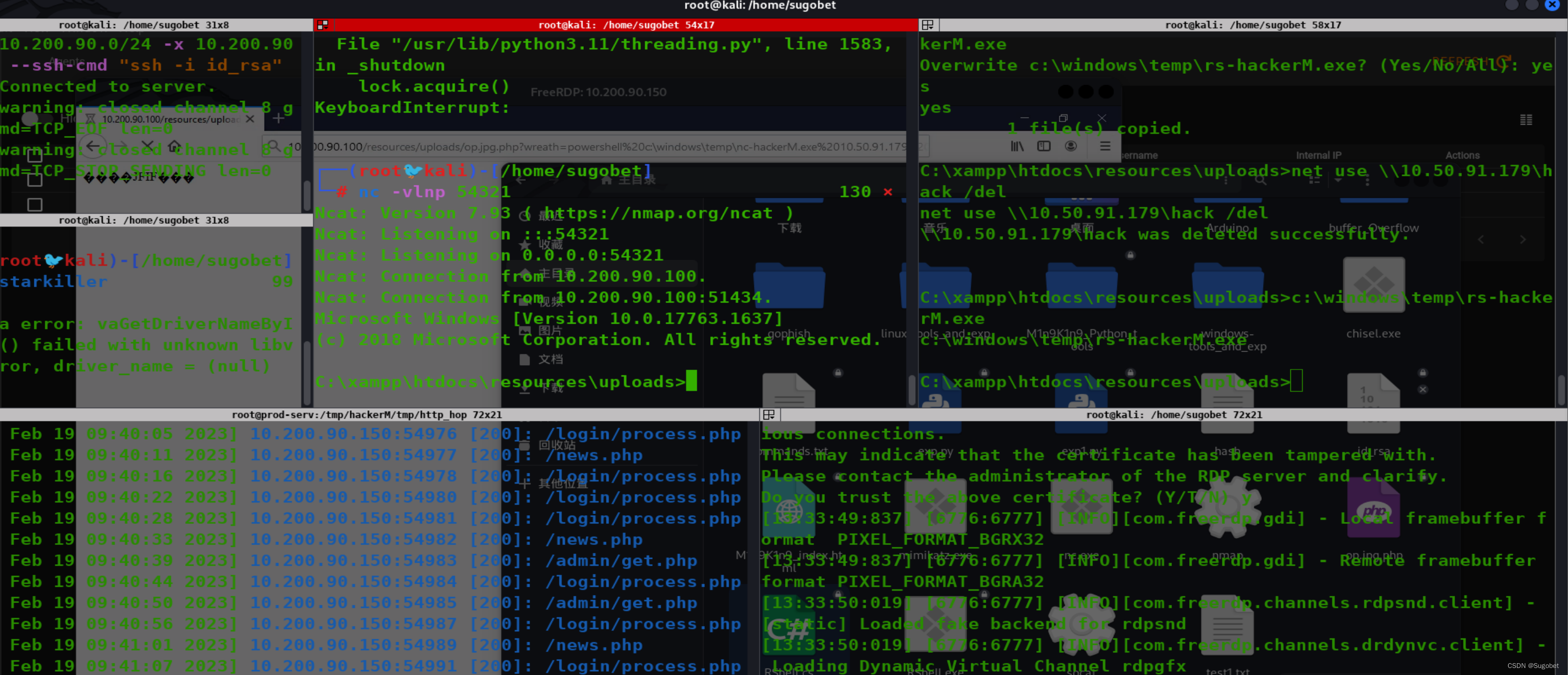
Task: Go to Starkiller next page chevron
Action: 1522,239
